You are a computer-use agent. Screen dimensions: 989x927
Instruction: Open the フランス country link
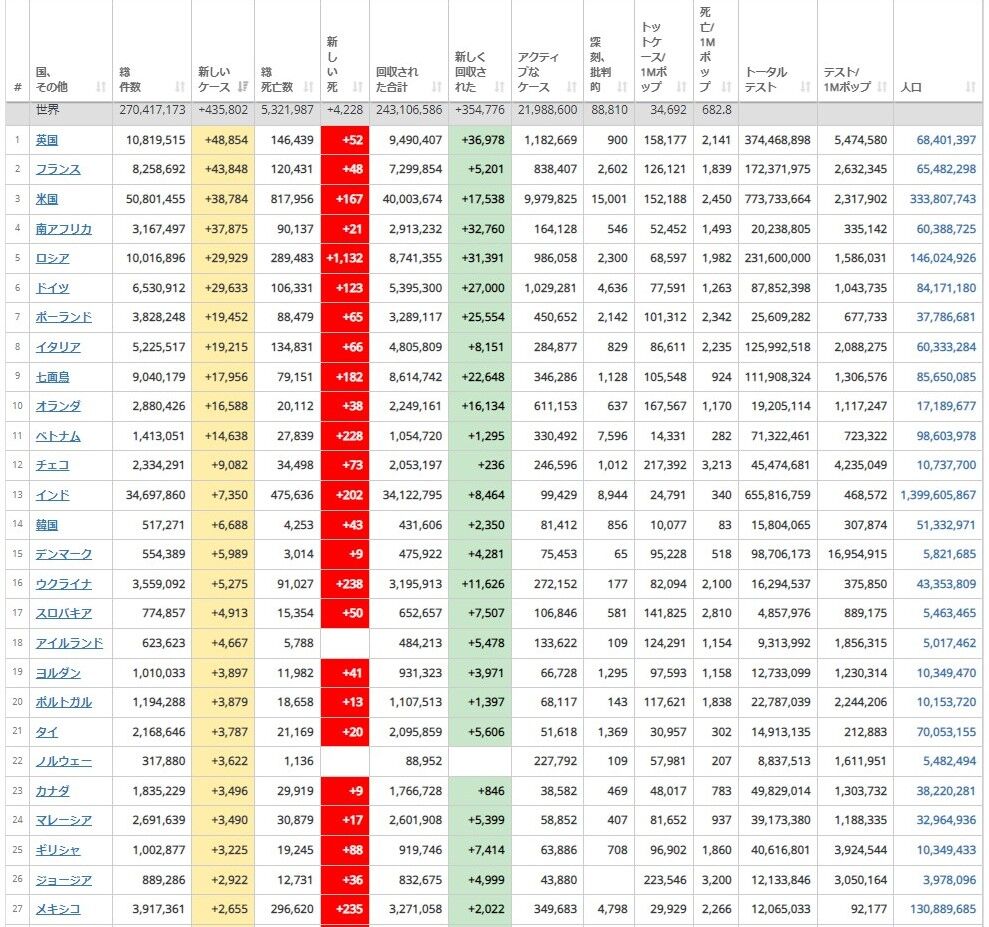(x=58, y=169)
